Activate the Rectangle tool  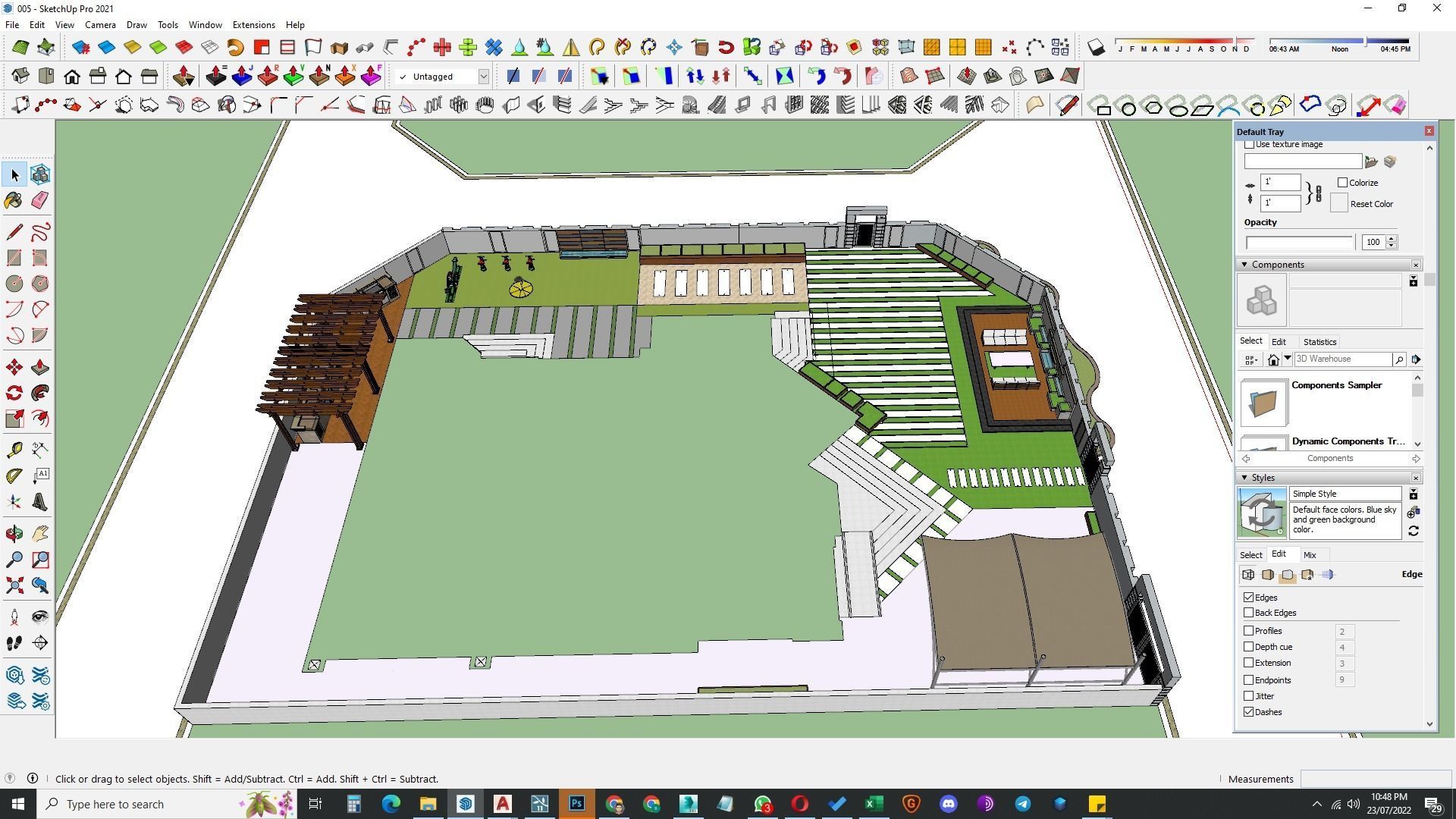click(14, 258)
